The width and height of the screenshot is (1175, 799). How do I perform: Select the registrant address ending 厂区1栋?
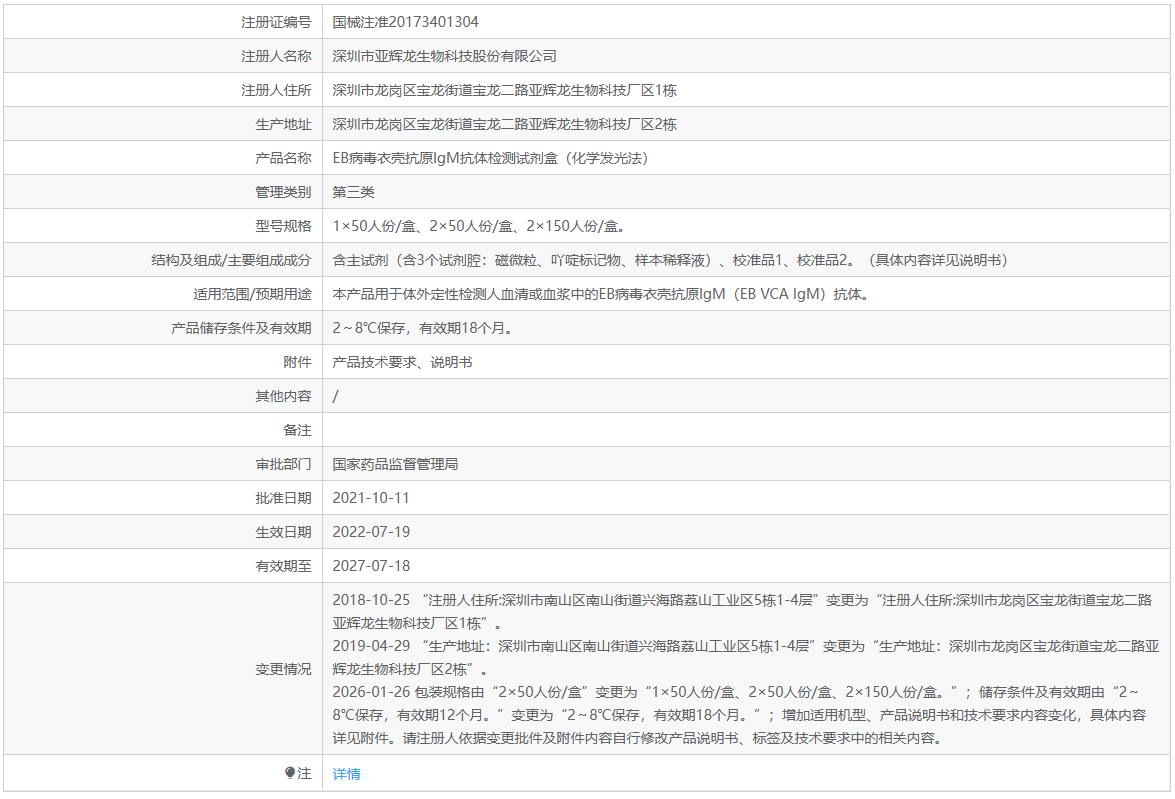pyautogui.click(x=504, y=90)
